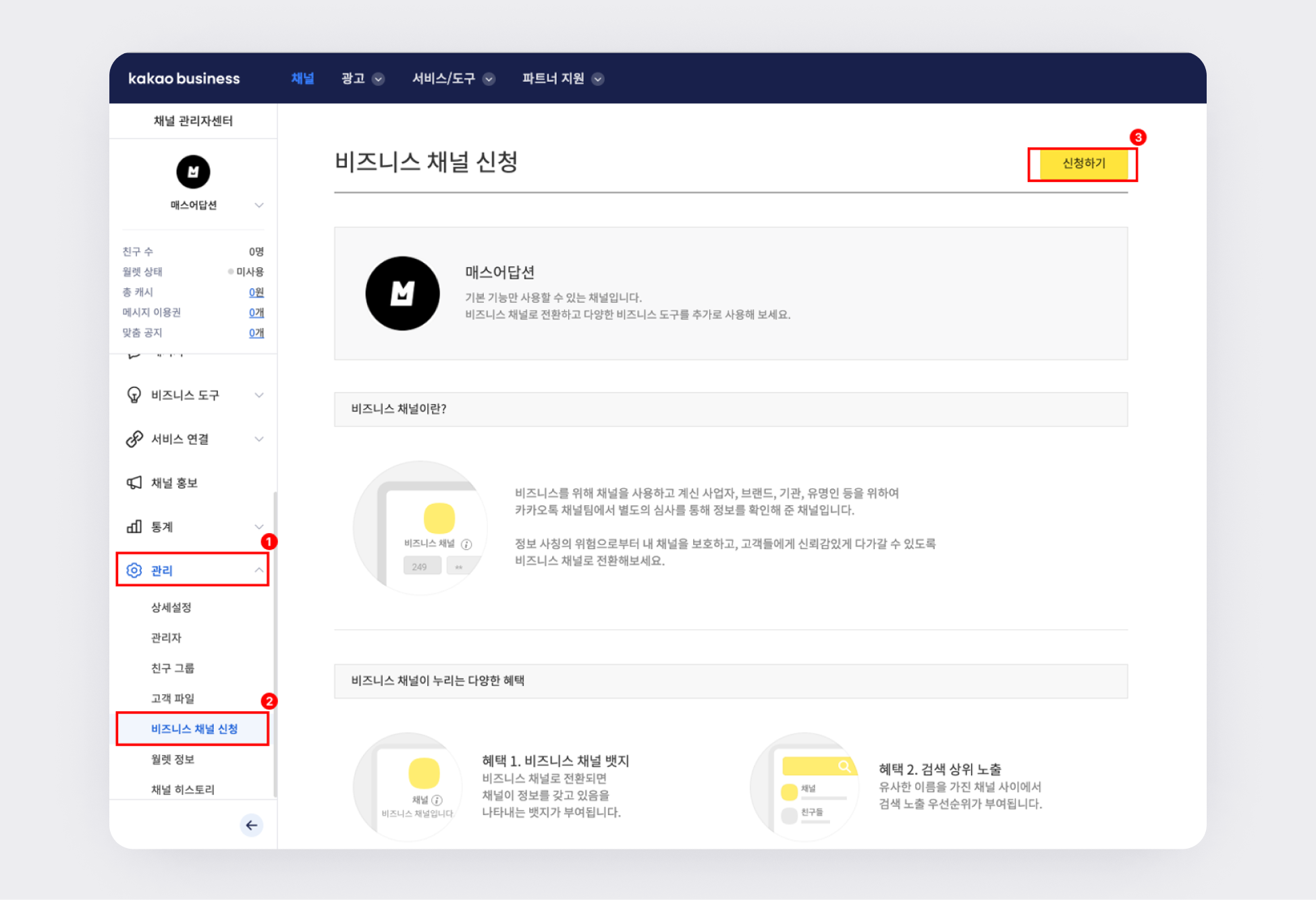Click the chain link 서비스 연결 icon
Image resolution: width=1316 pixels, height=900 pixels.
click(134, 439)
